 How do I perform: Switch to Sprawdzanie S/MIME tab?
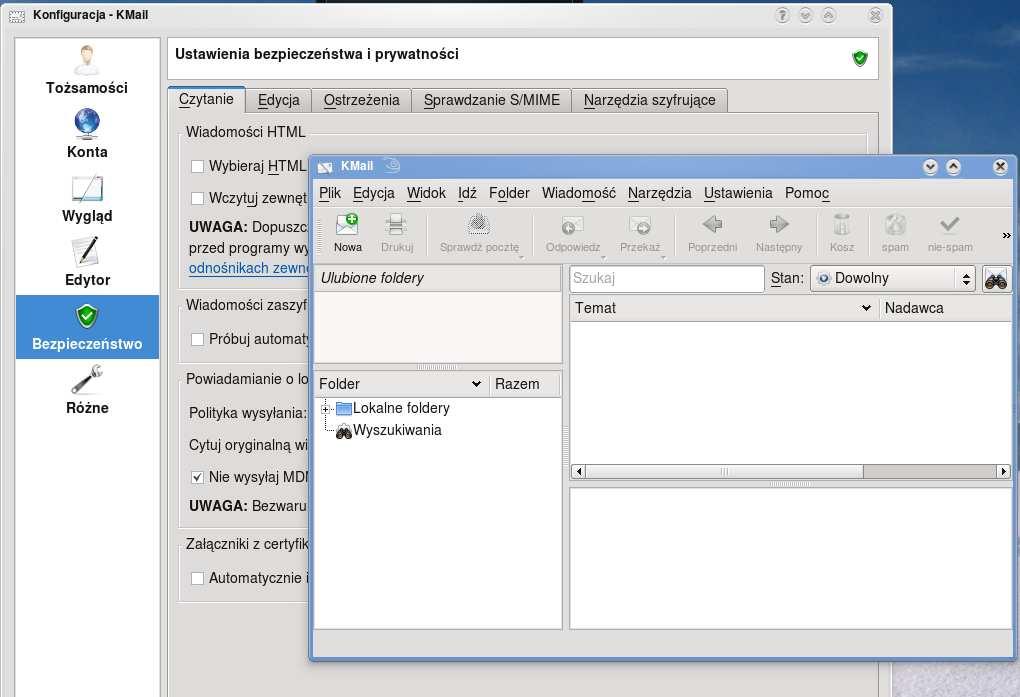[x=491, y=100]
